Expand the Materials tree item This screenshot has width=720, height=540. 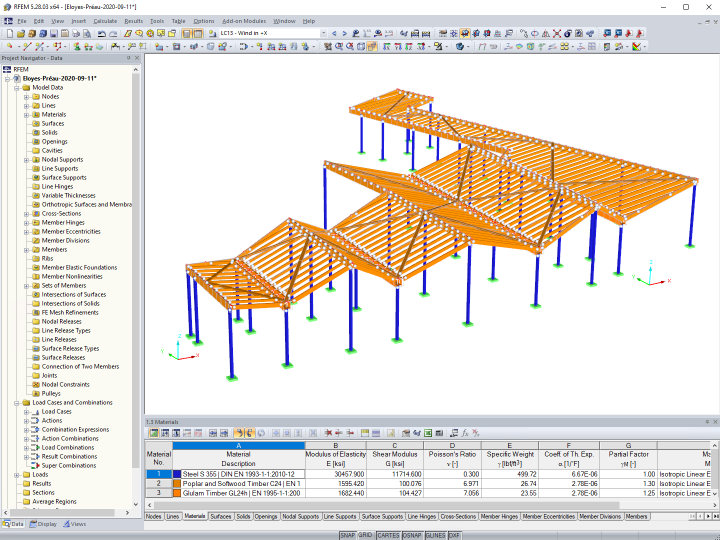coord(27,115)
